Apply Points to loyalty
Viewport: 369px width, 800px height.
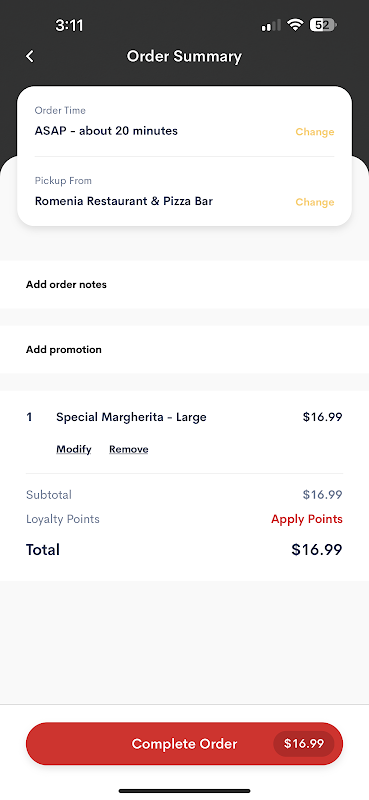coord(307,519)
